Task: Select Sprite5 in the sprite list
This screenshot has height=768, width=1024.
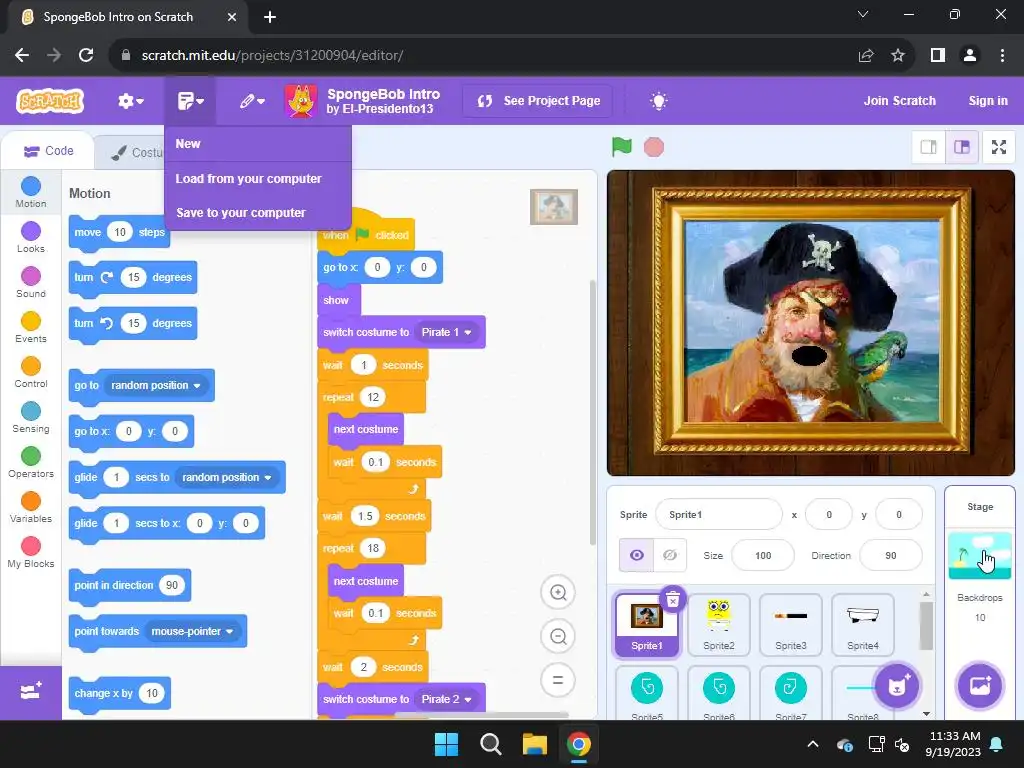Action: pyautogui.click(x=647, y=694)
